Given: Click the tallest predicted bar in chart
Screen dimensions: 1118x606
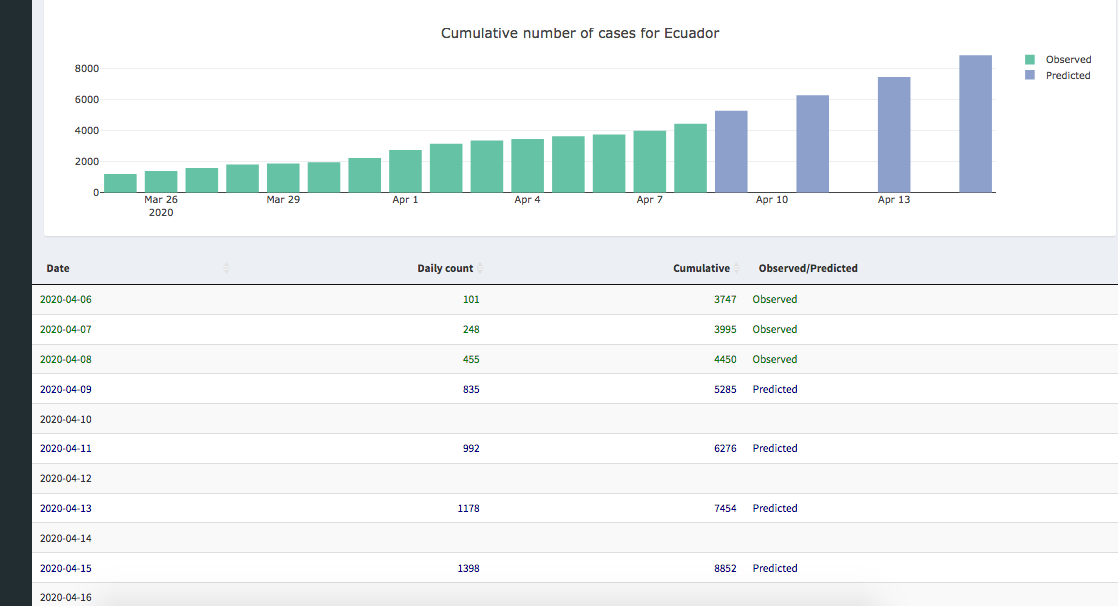Looking at the screenshot, I should point(975,124).
